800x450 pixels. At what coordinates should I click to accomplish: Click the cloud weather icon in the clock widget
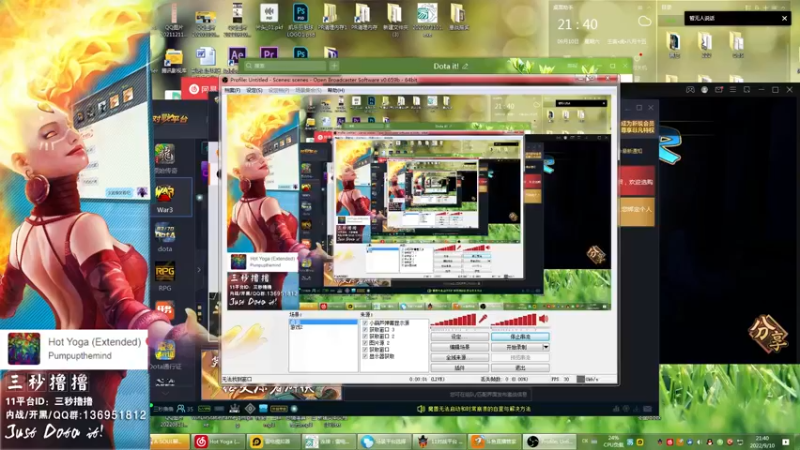click(644, 21)
